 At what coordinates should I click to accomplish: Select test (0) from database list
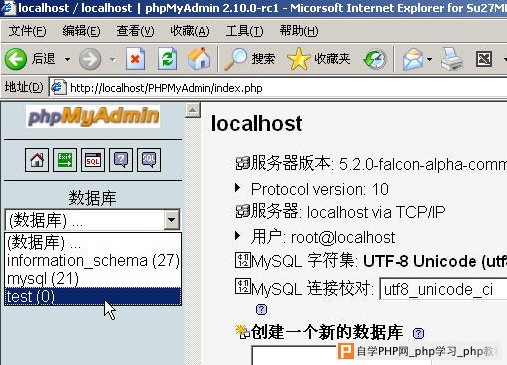click(93, 296)
